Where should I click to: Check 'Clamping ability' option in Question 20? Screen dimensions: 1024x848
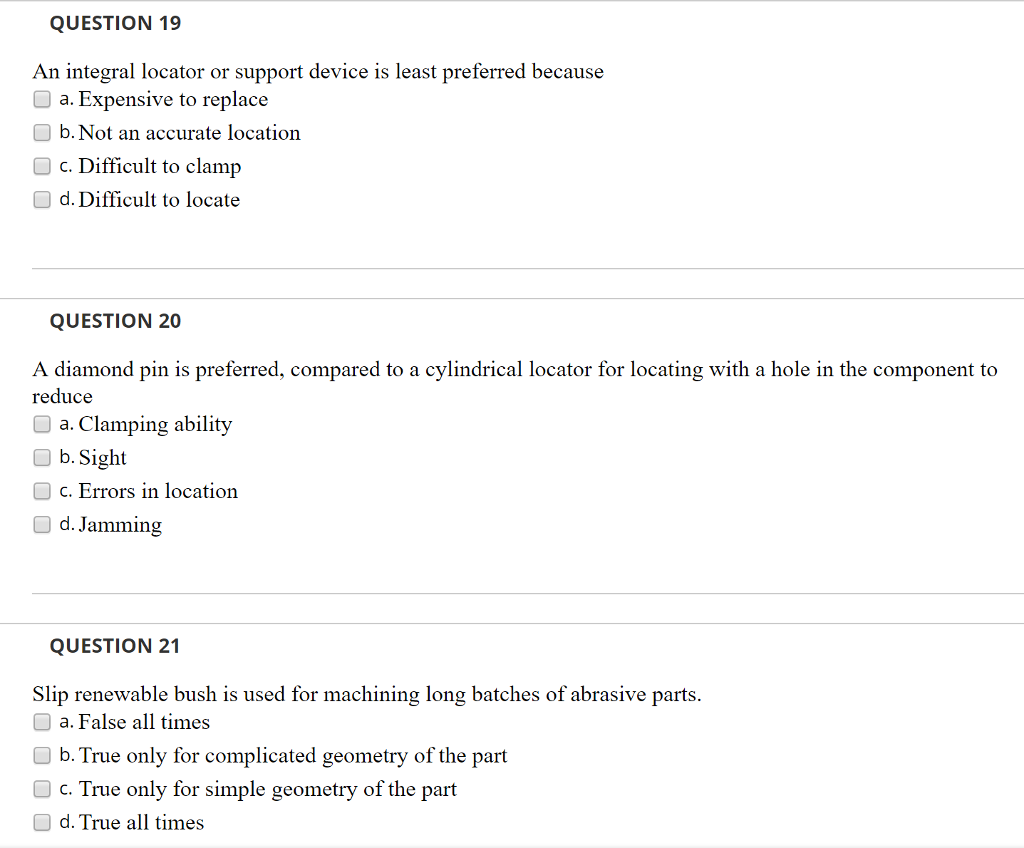pyautogui.click(x=41, y=424)
